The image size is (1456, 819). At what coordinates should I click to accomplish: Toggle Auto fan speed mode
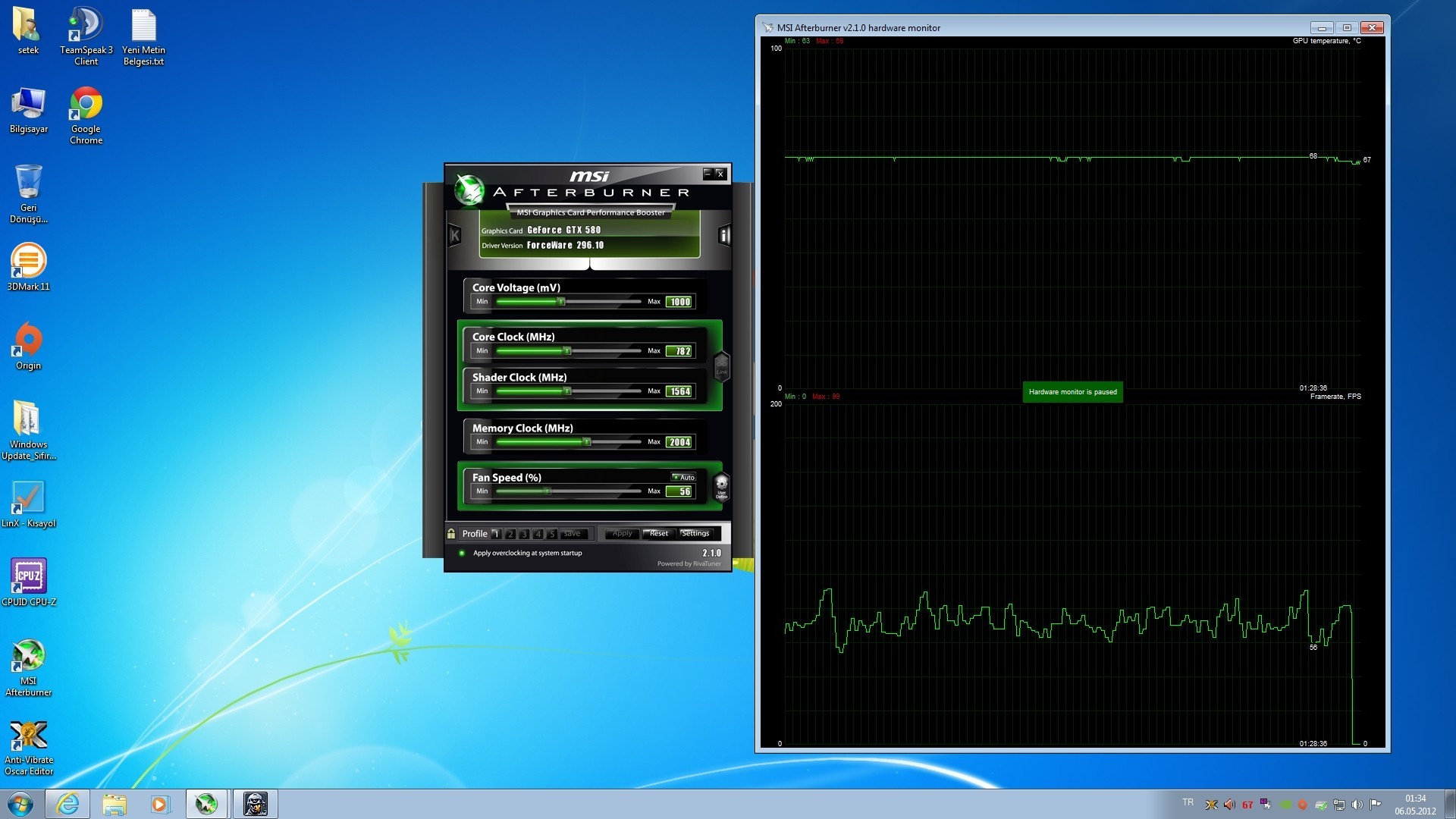pyautogui.click(x=683, y=477)
